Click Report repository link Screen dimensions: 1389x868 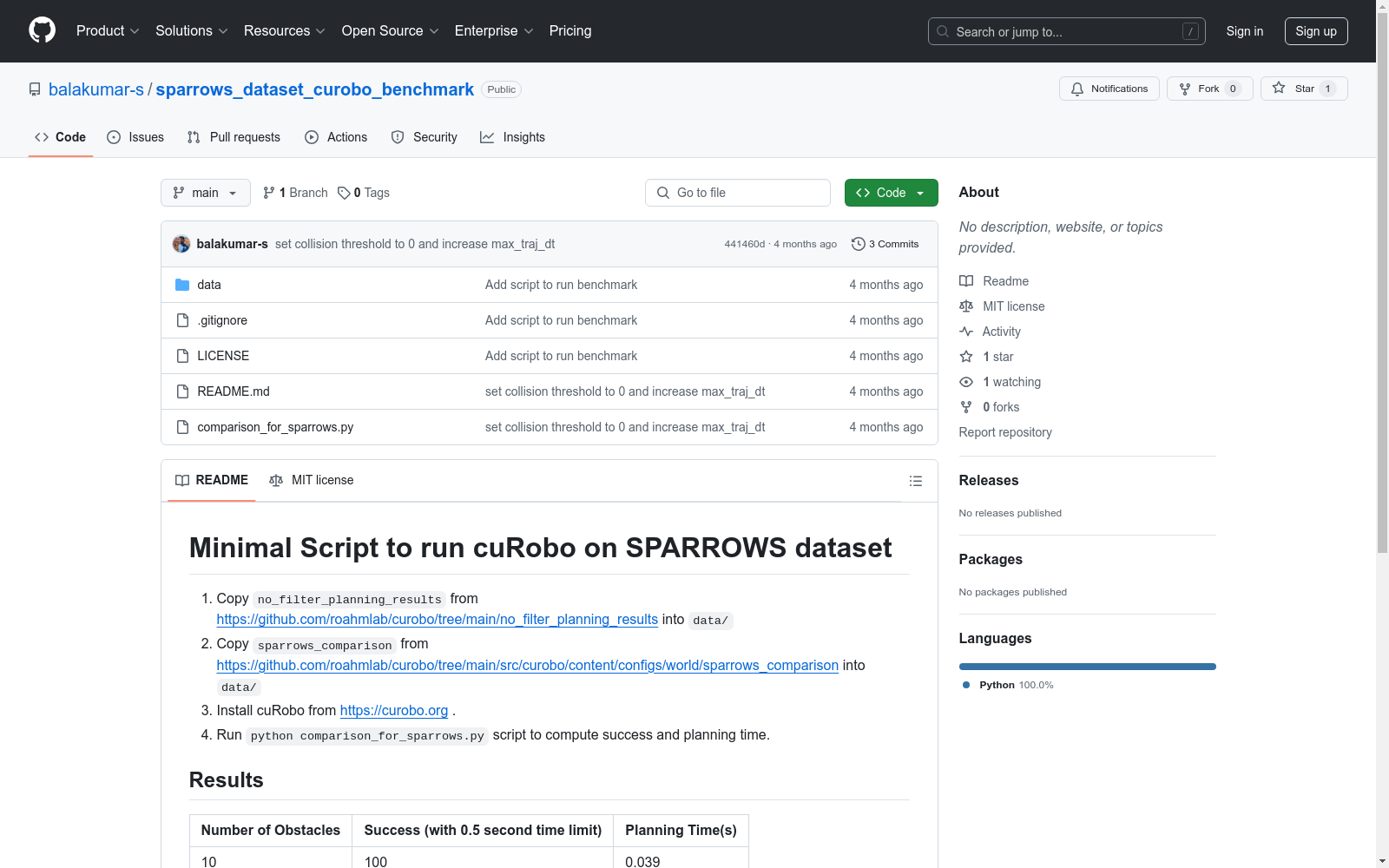click(1005, 432)
